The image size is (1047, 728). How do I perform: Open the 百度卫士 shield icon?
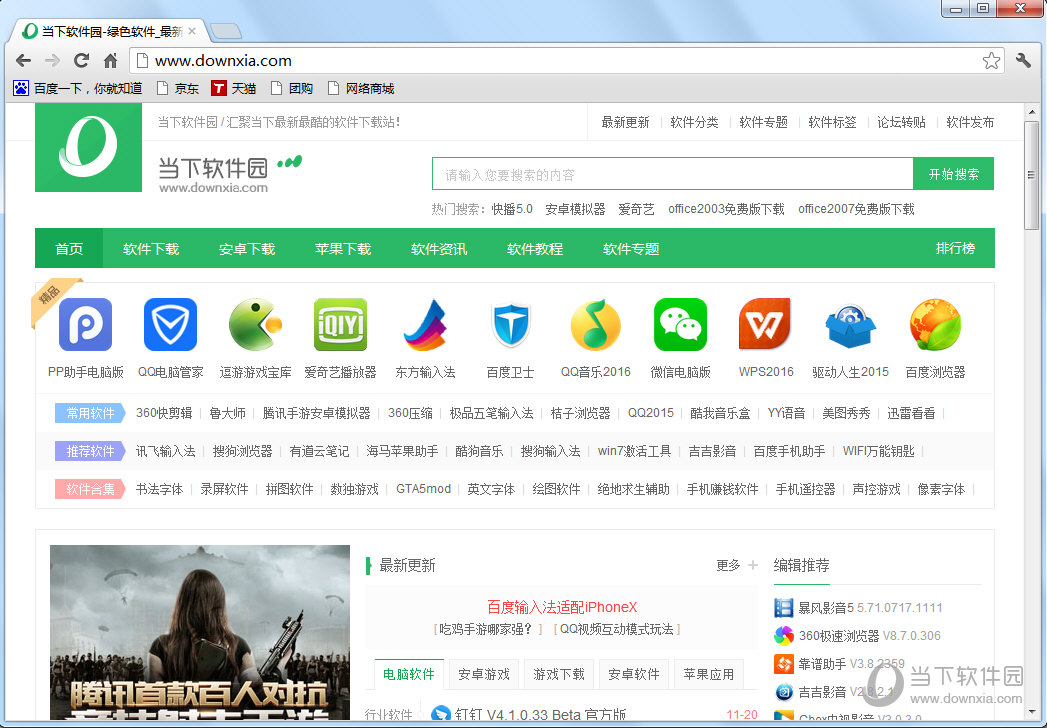point(510,325)
